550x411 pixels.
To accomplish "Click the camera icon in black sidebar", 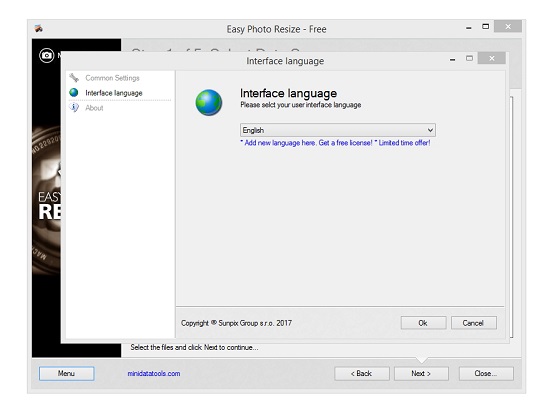I will 47,55.
